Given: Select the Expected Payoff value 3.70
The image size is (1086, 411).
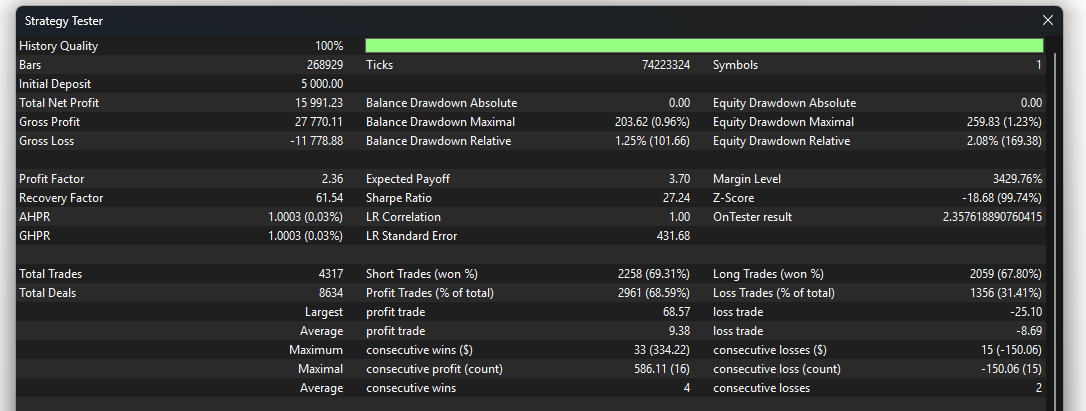Looking at the screenshot, I should pos(679,179).
